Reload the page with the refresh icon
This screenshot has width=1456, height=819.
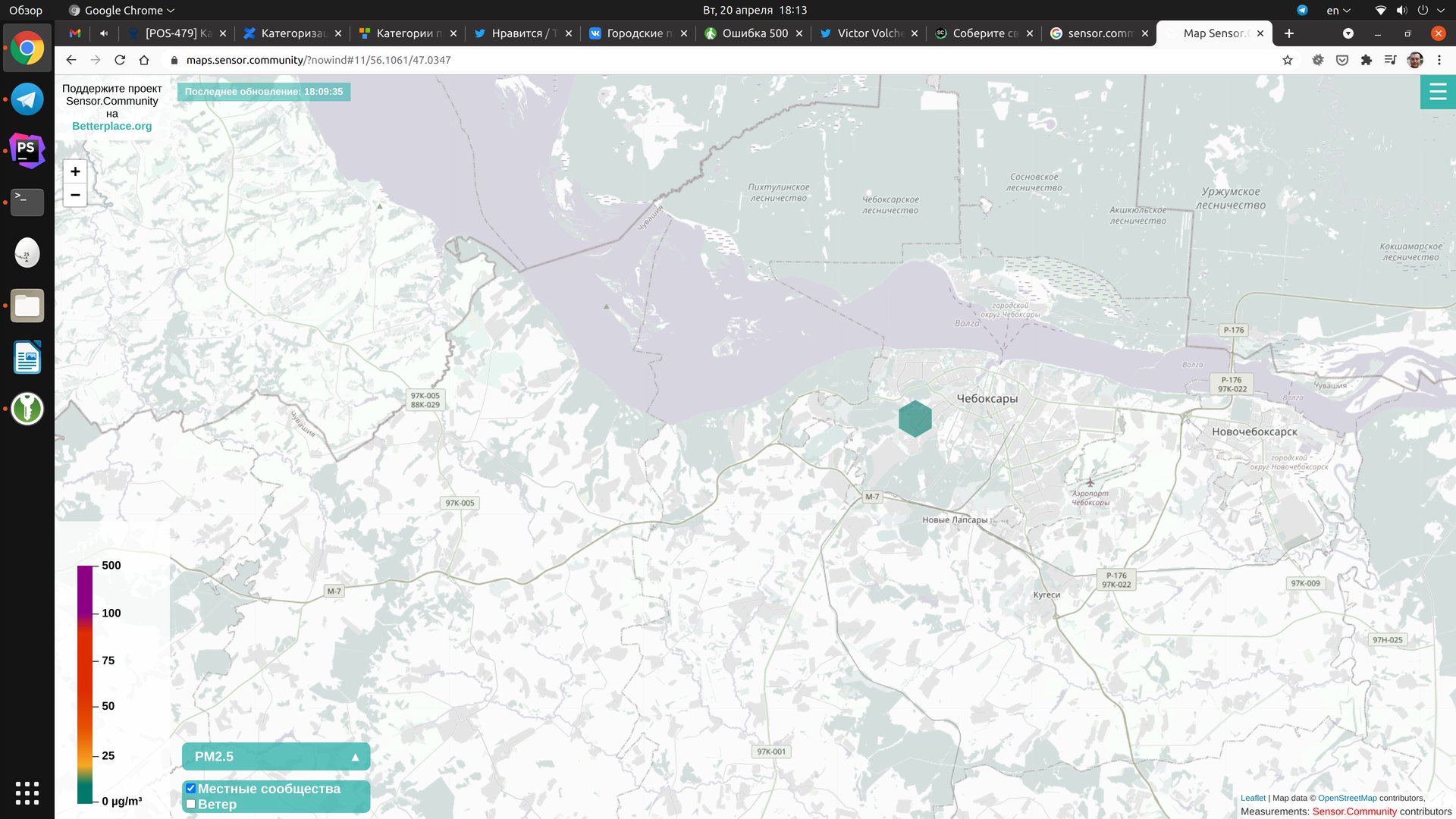[120, 60]
